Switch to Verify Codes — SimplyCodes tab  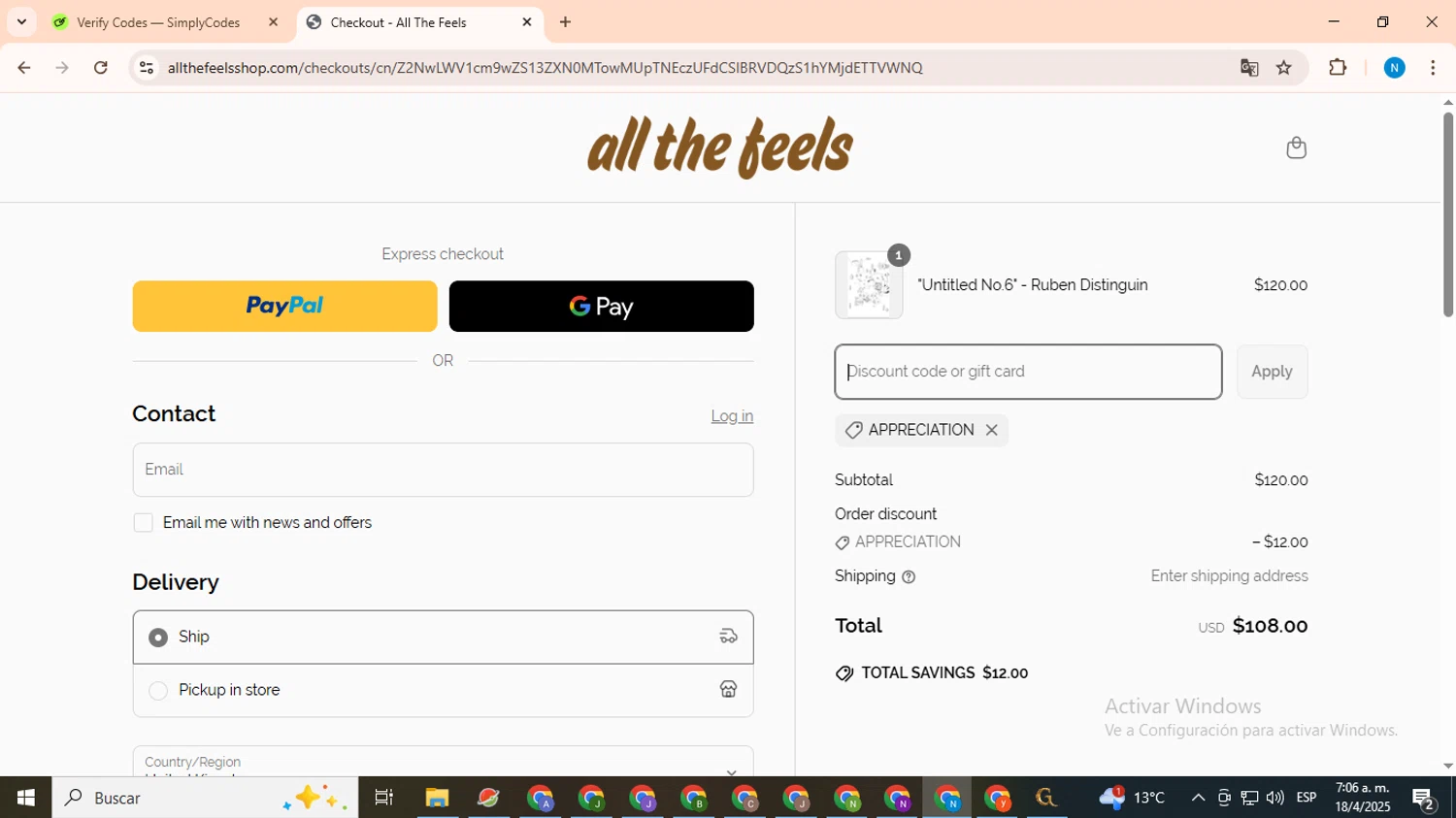[166, 21]
